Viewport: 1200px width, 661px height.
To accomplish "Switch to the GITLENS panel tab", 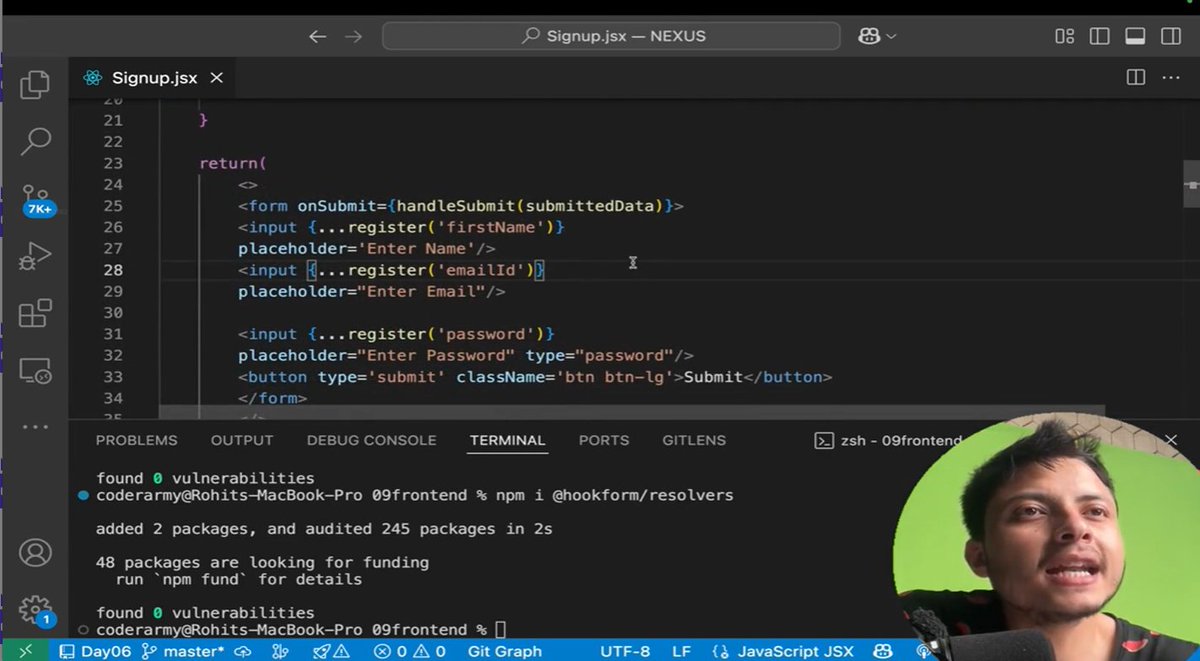I will (694, 440).
